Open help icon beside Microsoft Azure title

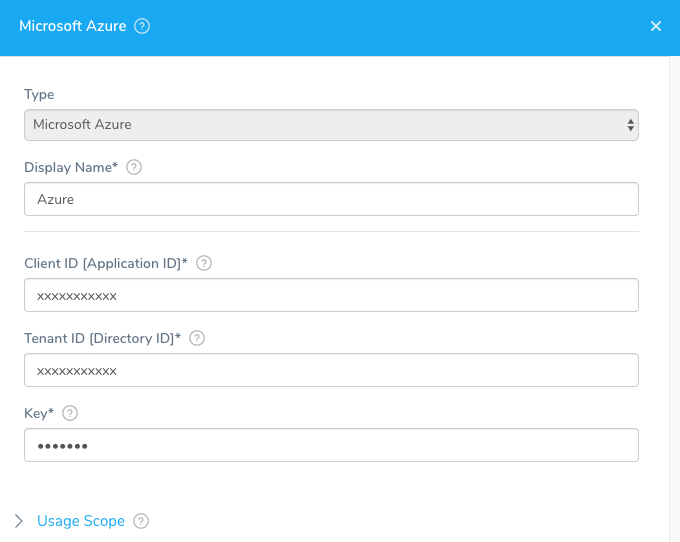(142, 26)
